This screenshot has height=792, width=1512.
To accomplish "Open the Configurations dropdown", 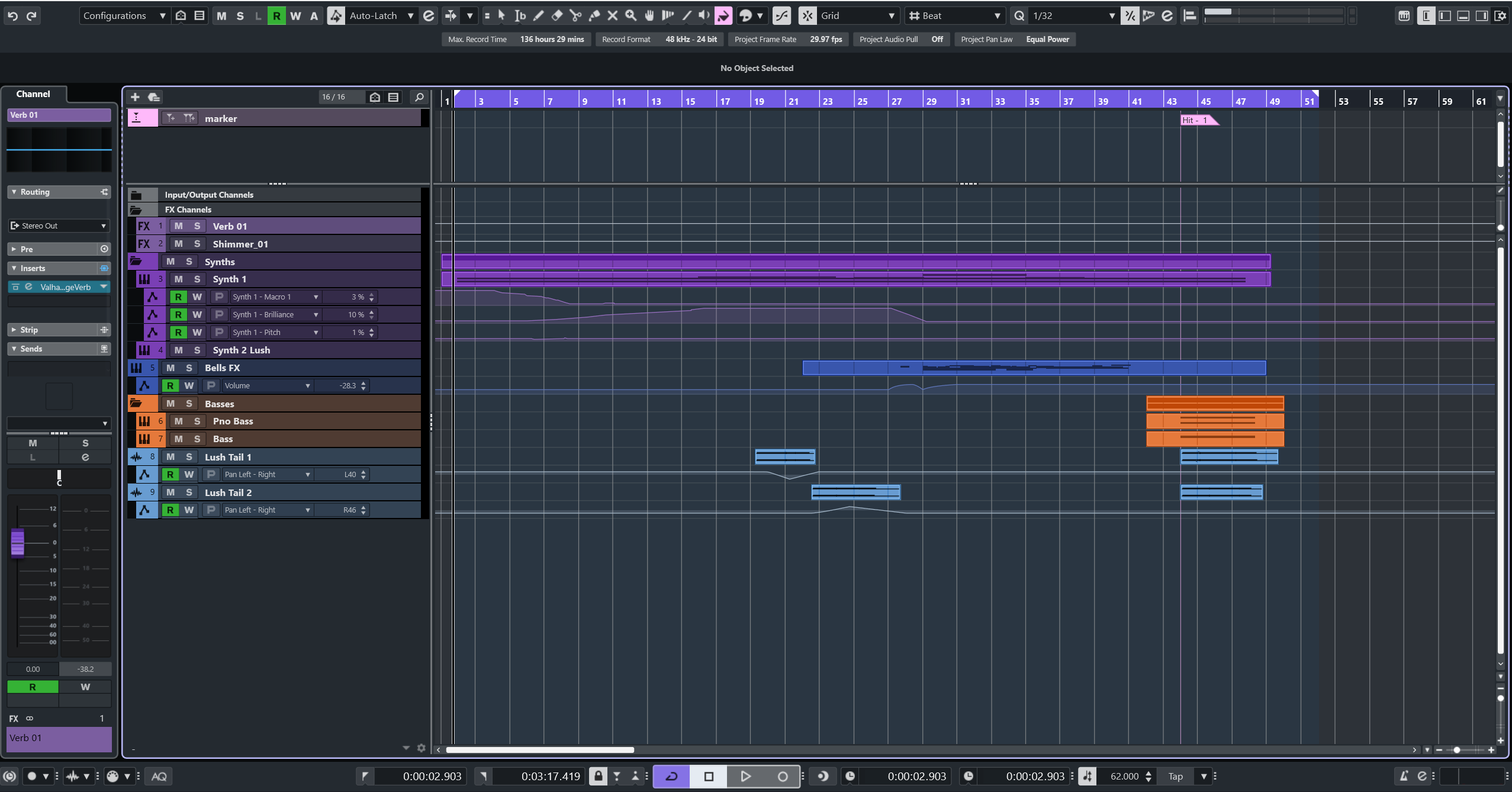I will pos(124,16).
